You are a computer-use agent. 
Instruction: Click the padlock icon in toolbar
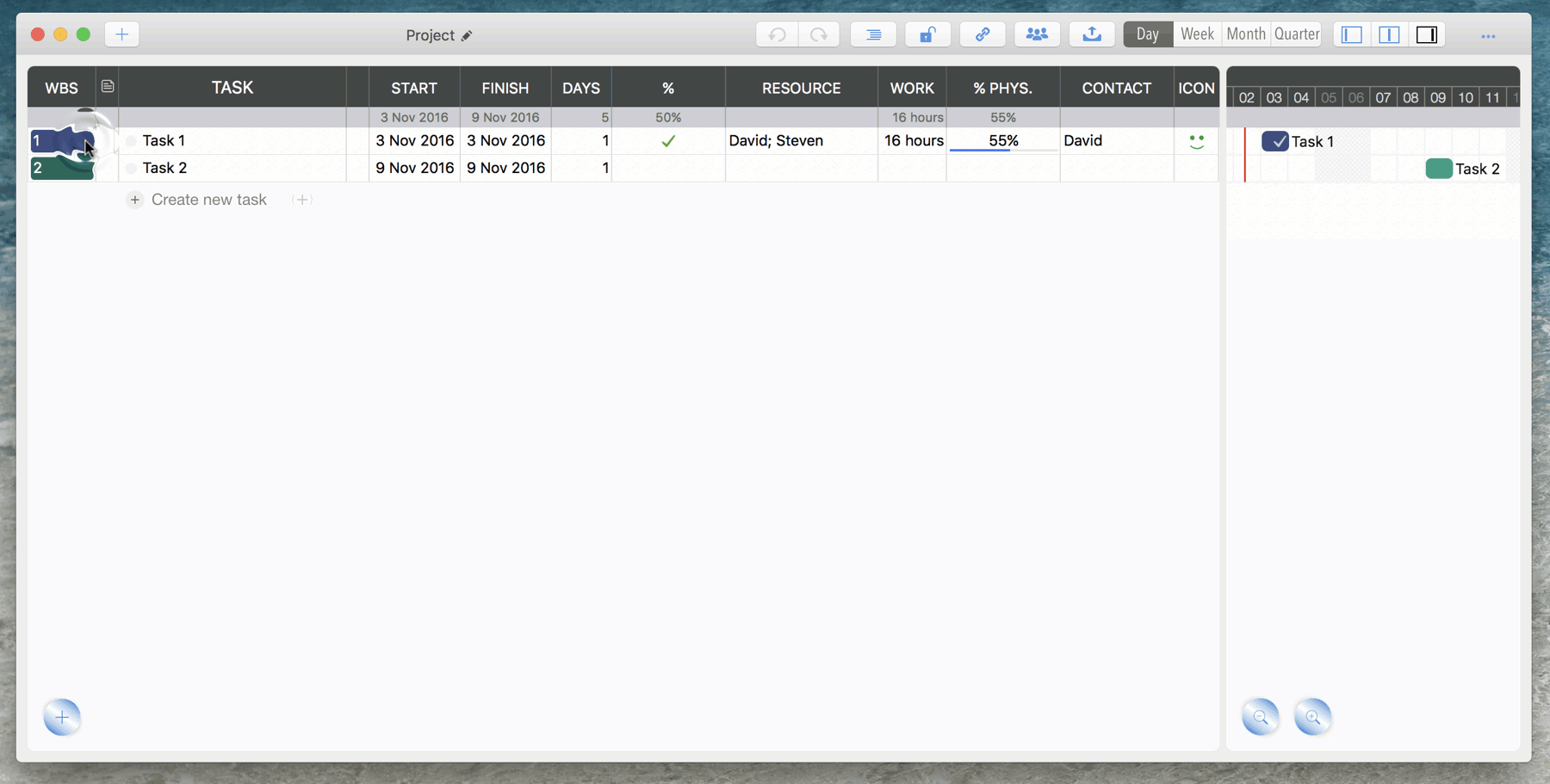(927, 34)
